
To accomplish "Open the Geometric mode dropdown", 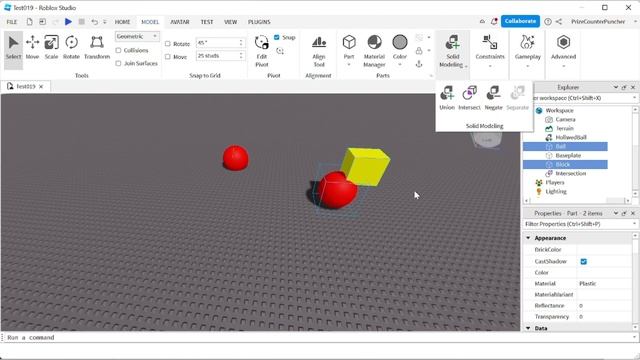I will (x=137, y=36).
